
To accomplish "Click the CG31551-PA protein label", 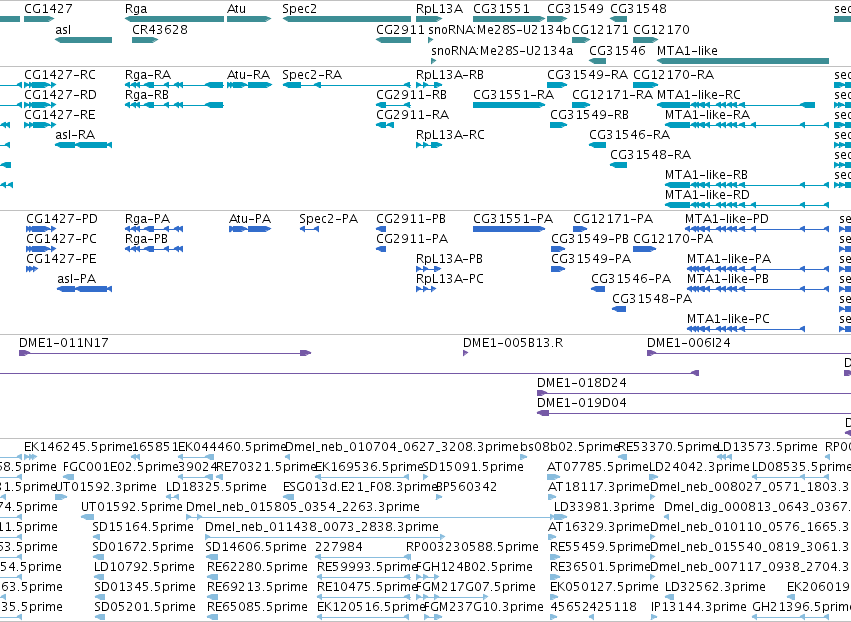I will pos(513,219).
